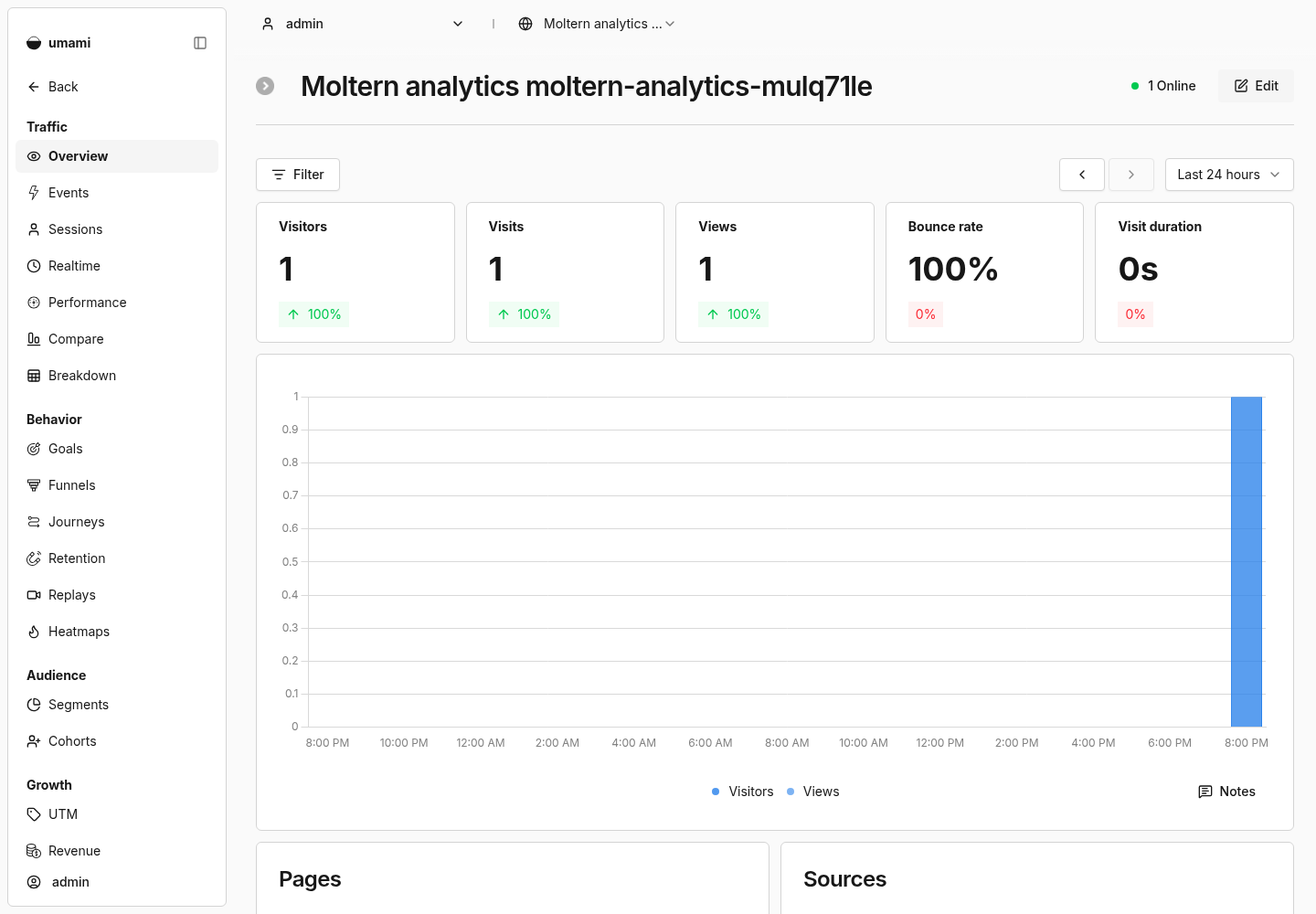The height and width of the screenshot is (914, 1316).
Task: Open the Realtime view
Action: pyautogui.click(x=117, y=266)
